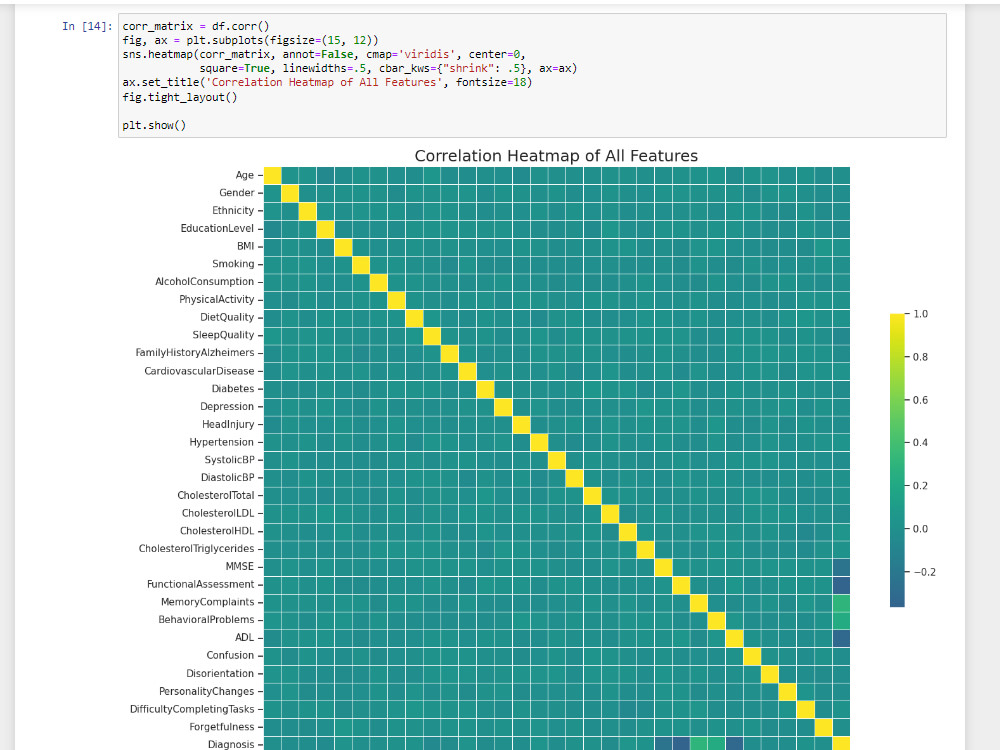Click the viridis colorbar gradient
This screenshot has width=1000, height=750.
(897, 460)
